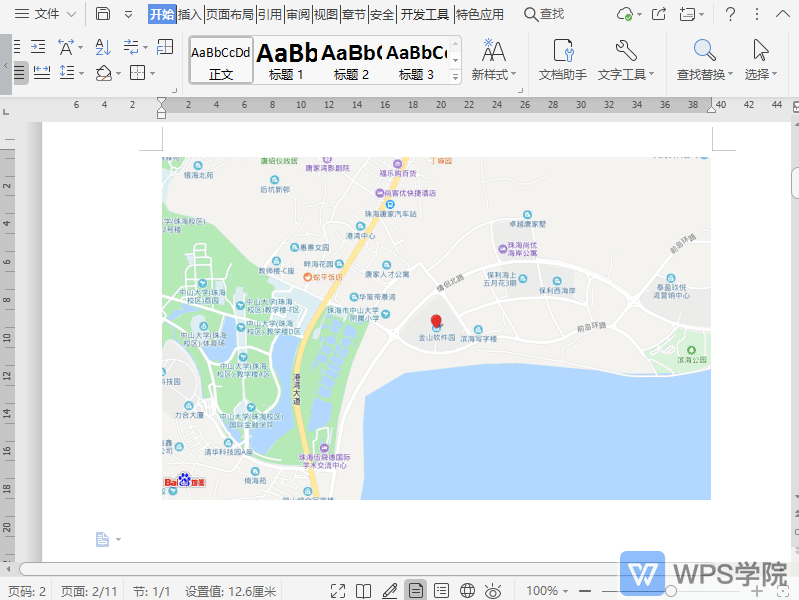Open the Insert (插入) ribbon tab
The height and width of the screenshot is (600, 799).
click(x=190, y=14)
